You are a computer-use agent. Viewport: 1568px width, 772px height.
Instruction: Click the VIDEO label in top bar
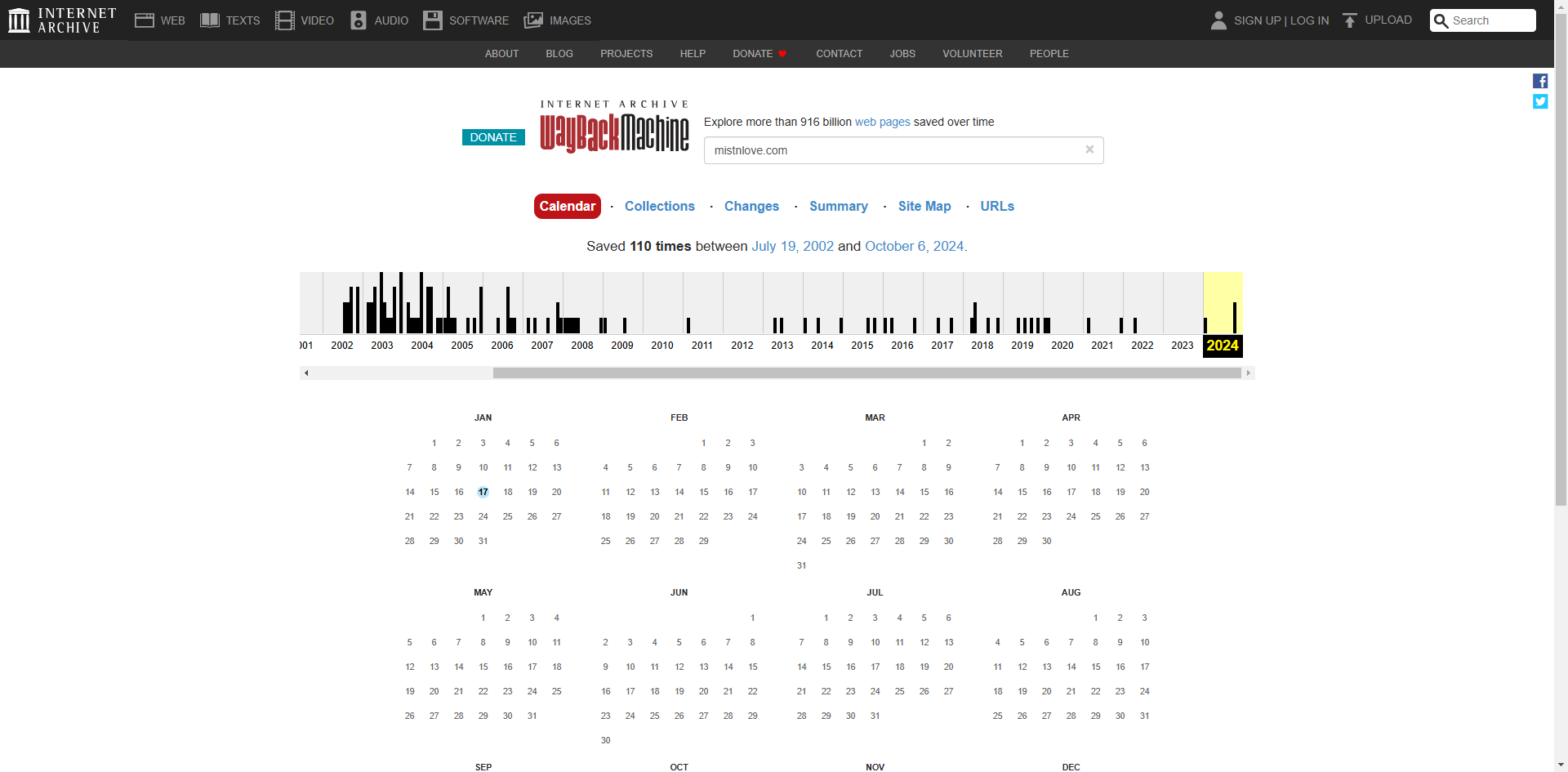(317, 20)
